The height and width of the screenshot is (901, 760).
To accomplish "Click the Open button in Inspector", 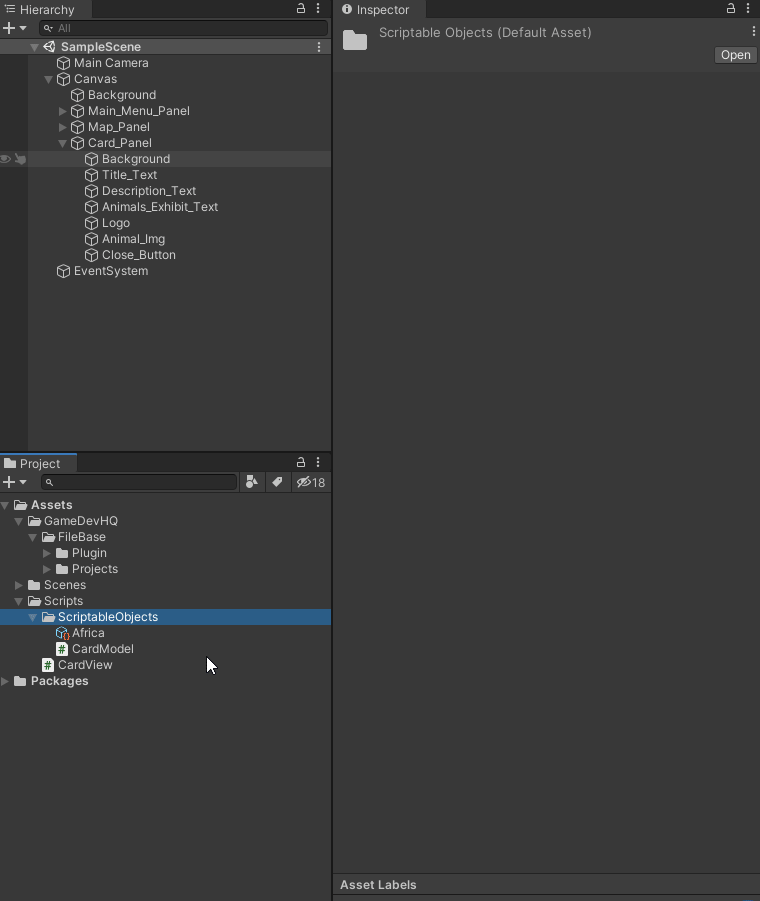I will (x=735, y=55).
